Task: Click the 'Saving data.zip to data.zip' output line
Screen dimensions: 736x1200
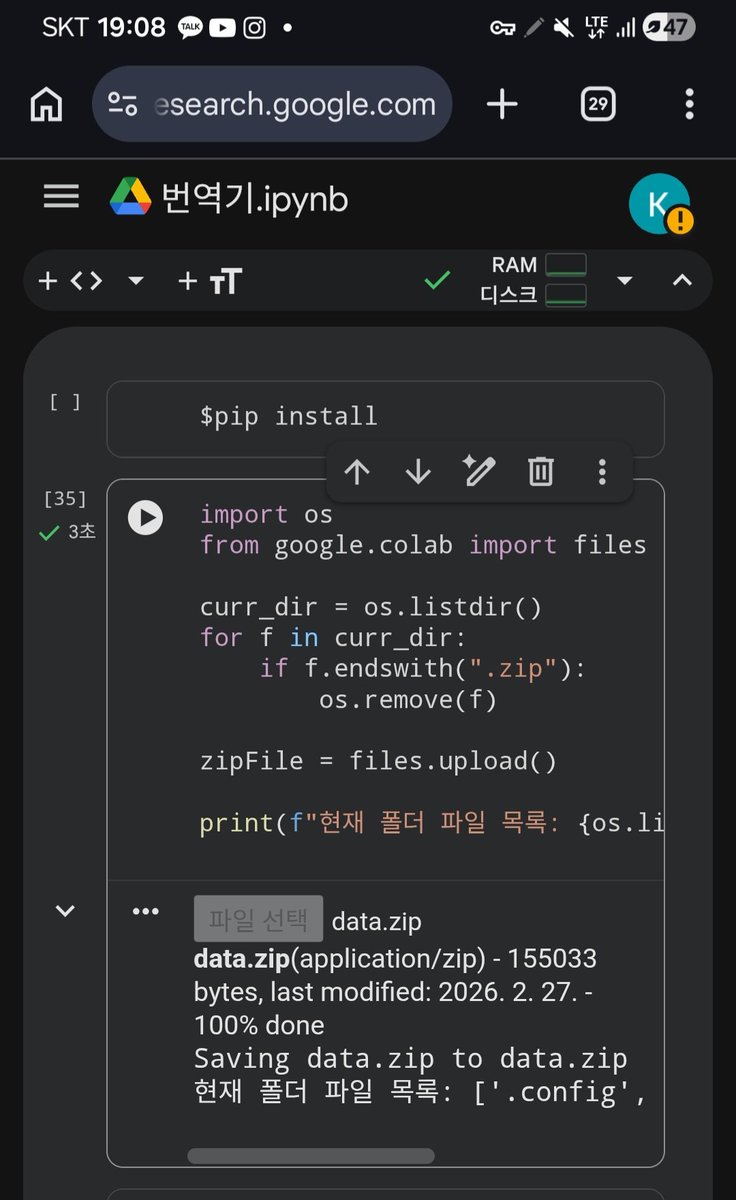Action: click(410, 1058)
